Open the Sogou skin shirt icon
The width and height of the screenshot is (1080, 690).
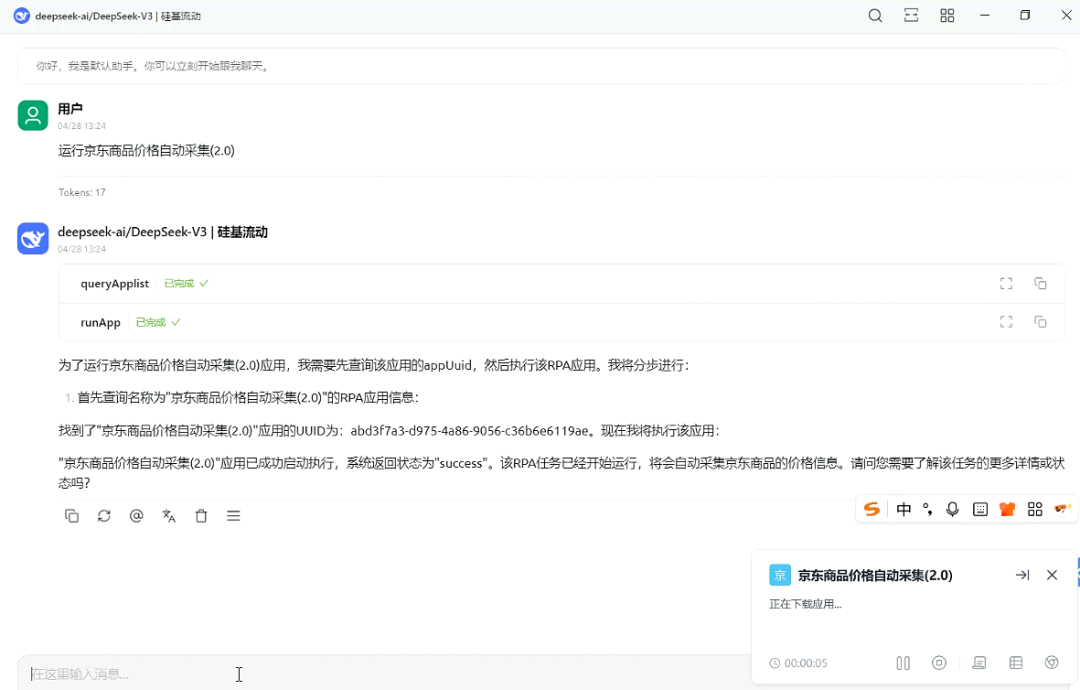pos(1007,509)
